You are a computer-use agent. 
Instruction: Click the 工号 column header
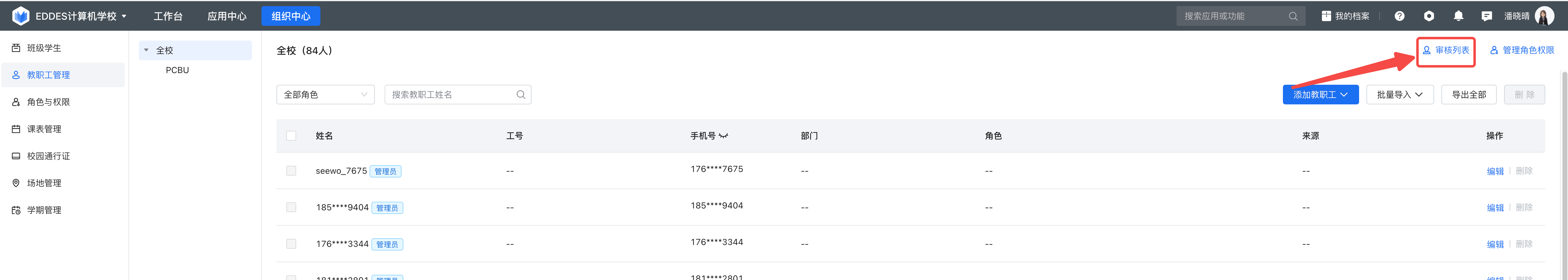[514, 136]
